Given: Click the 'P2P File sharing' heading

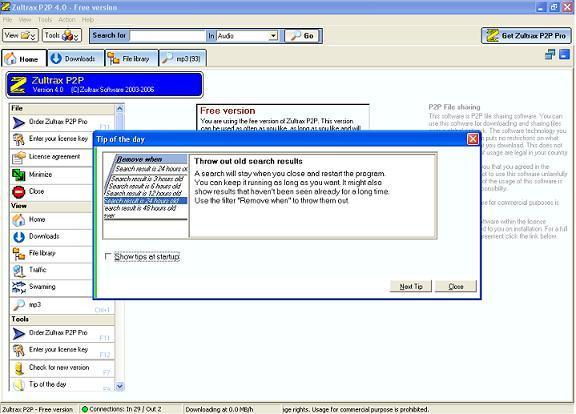Looking at the screenshot, I should (x=454, y=107).
